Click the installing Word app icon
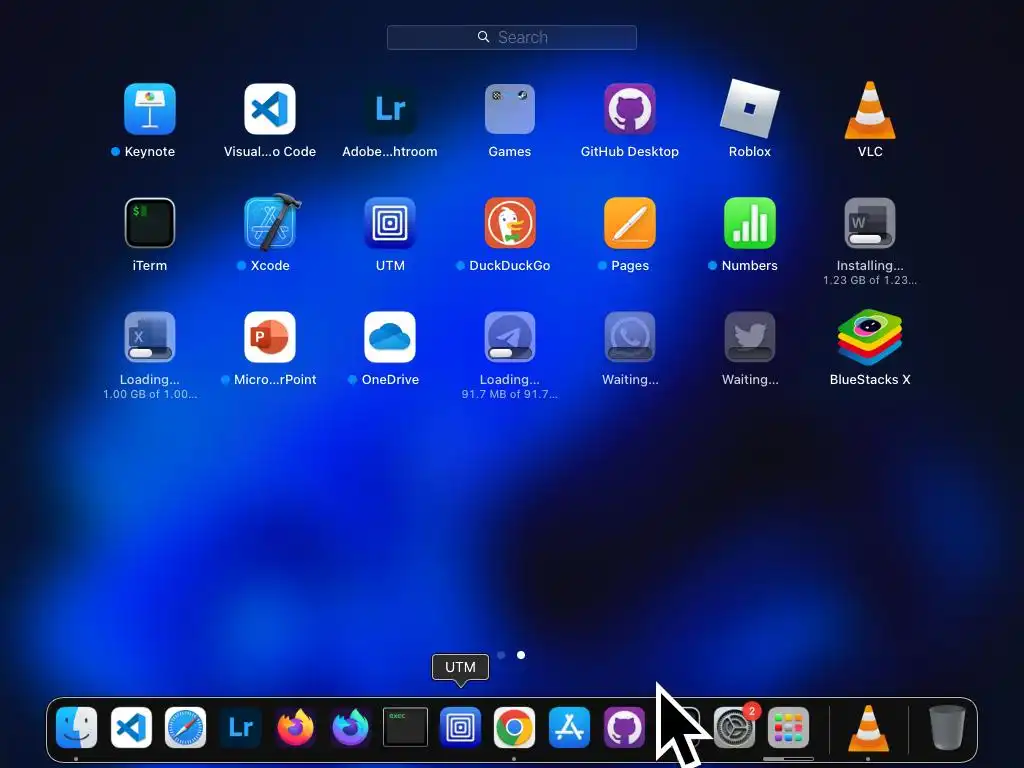This screenshot has width=1024, height=768. (870, 223)
